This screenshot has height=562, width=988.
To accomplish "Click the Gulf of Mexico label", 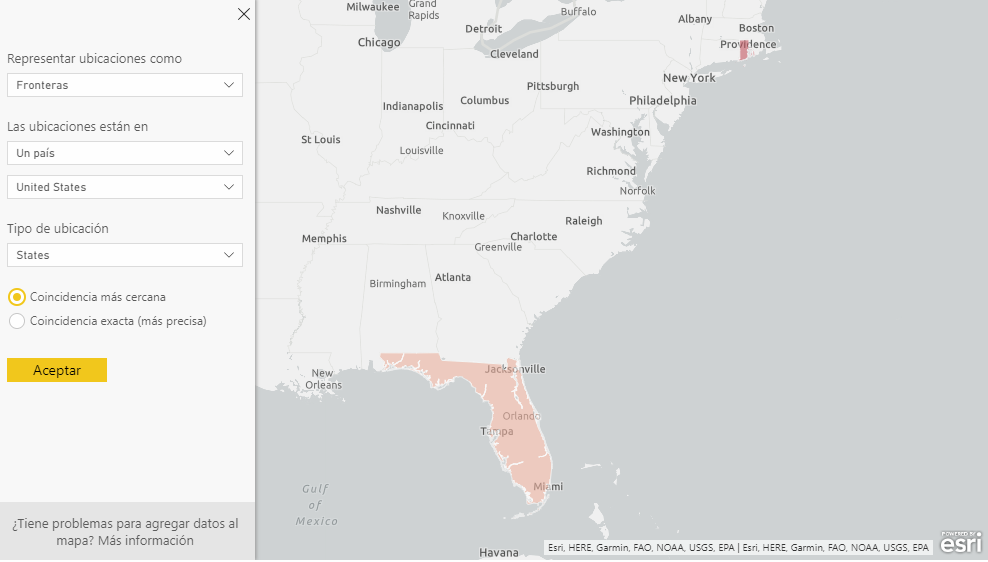I will 316,505.
